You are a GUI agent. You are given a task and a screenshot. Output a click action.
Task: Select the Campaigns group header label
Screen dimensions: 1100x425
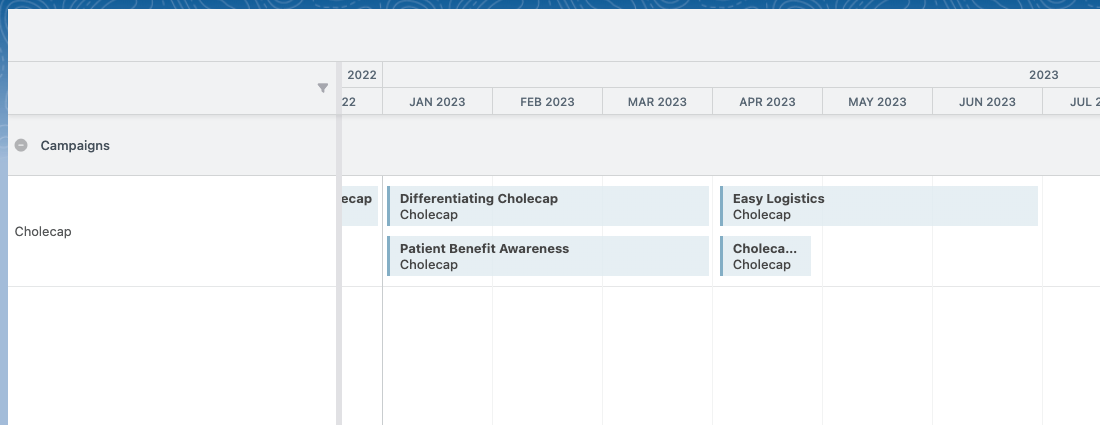point(75,145)
